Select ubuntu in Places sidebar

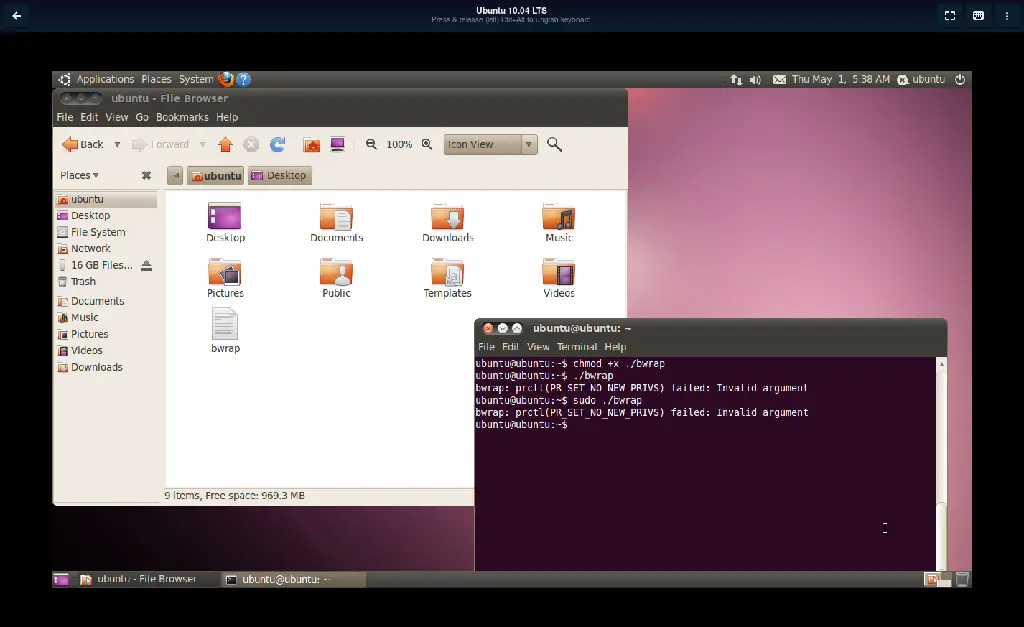[106, 199]
